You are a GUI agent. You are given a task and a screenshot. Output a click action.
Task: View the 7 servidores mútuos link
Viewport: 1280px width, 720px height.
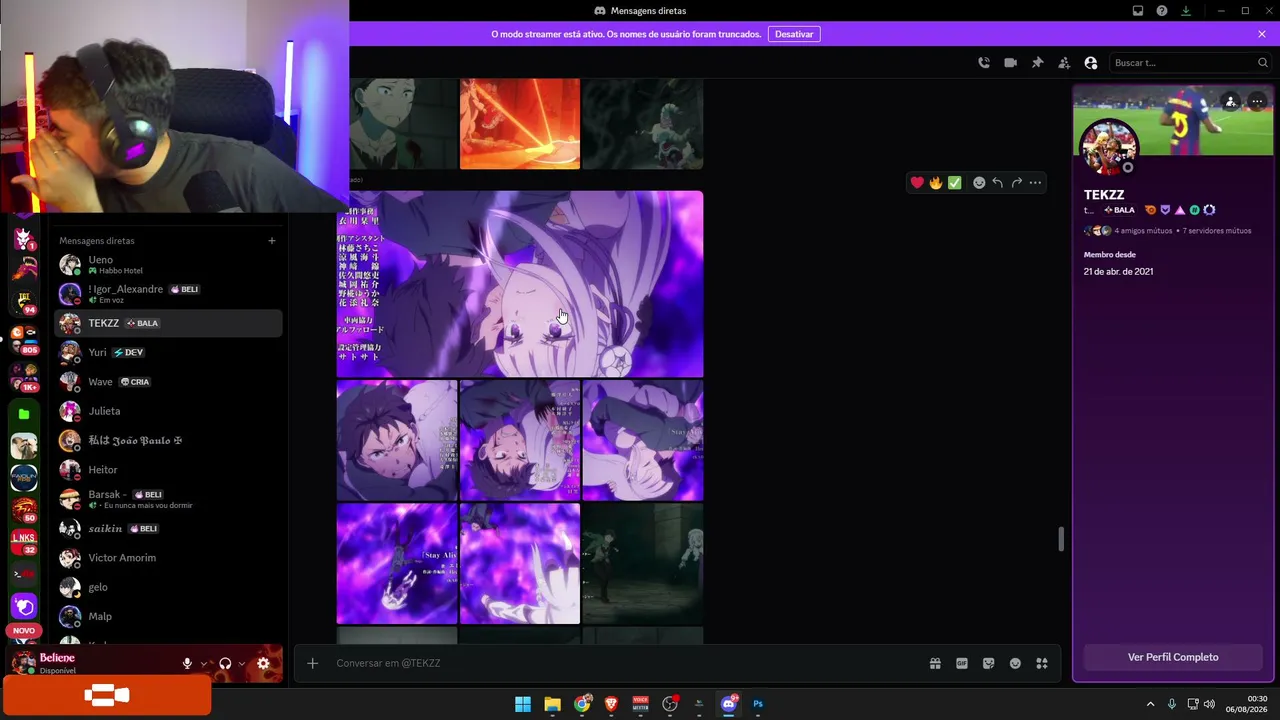pyautogui.click(x=1217, y=231)
